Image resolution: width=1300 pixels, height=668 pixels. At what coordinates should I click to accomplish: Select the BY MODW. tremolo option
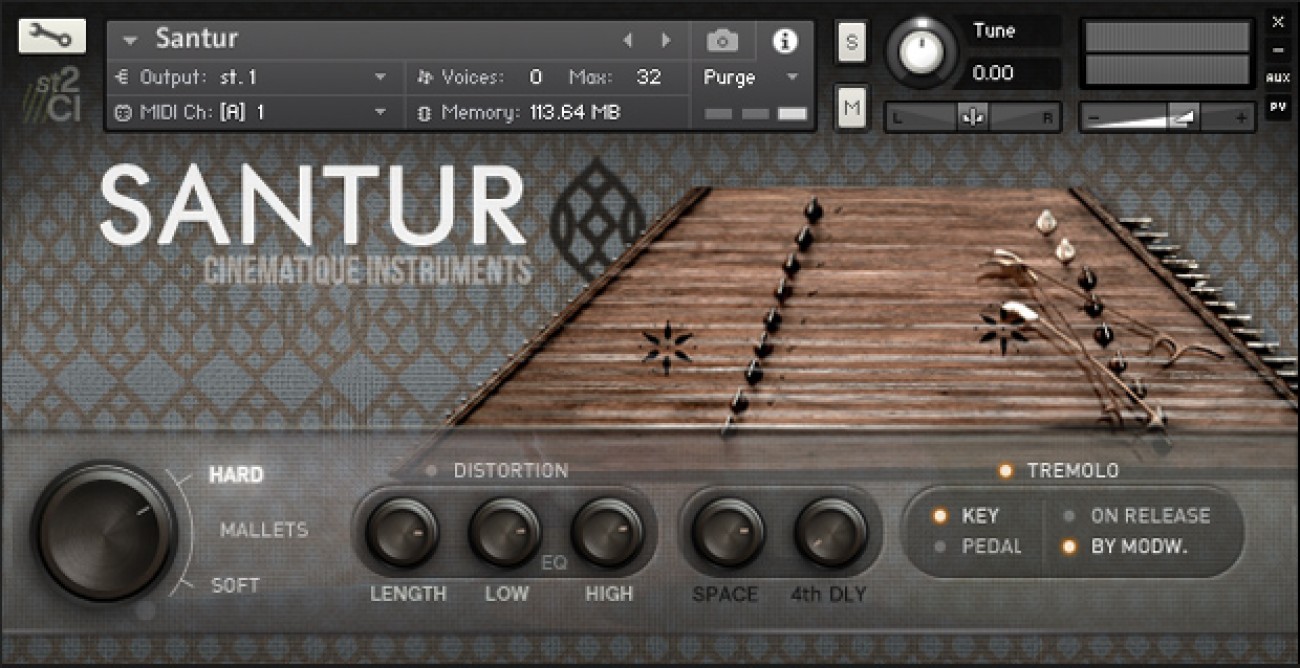pos(1069,547)
